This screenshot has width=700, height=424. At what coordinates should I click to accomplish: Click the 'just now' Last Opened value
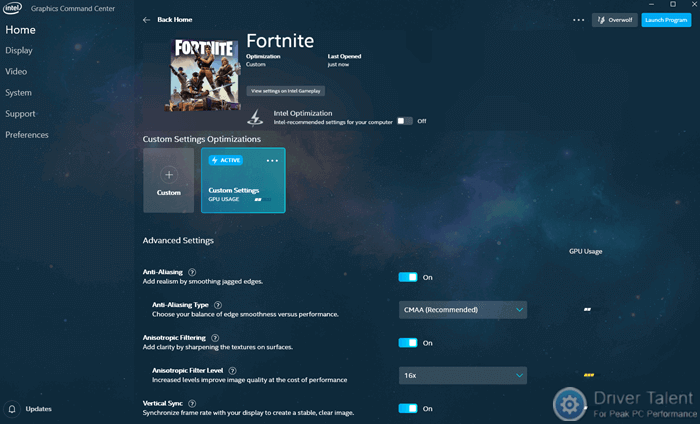338,65
